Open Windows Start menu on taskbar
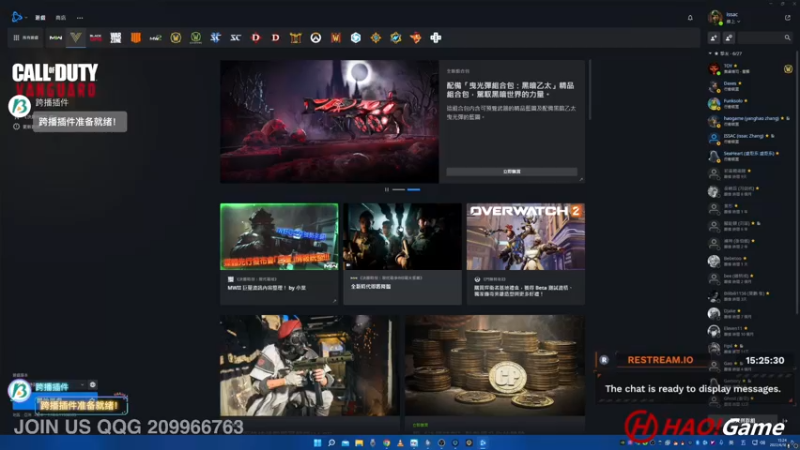Image resolution: width=800 pixels, height=450 pixels. coord(317,443)
